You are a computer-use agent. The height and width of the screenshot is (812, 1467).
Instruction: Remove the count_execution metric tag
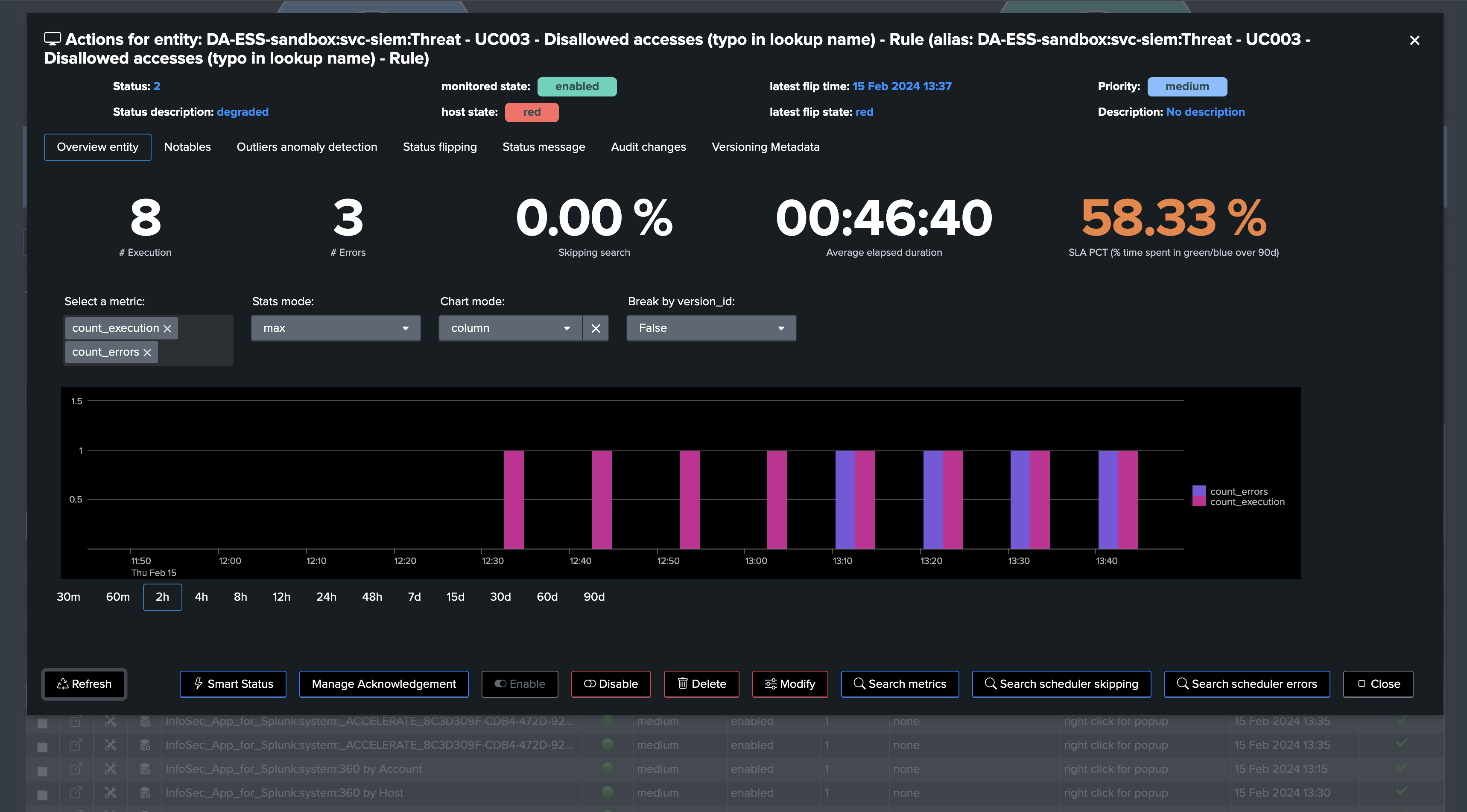[x=167, y=329]
